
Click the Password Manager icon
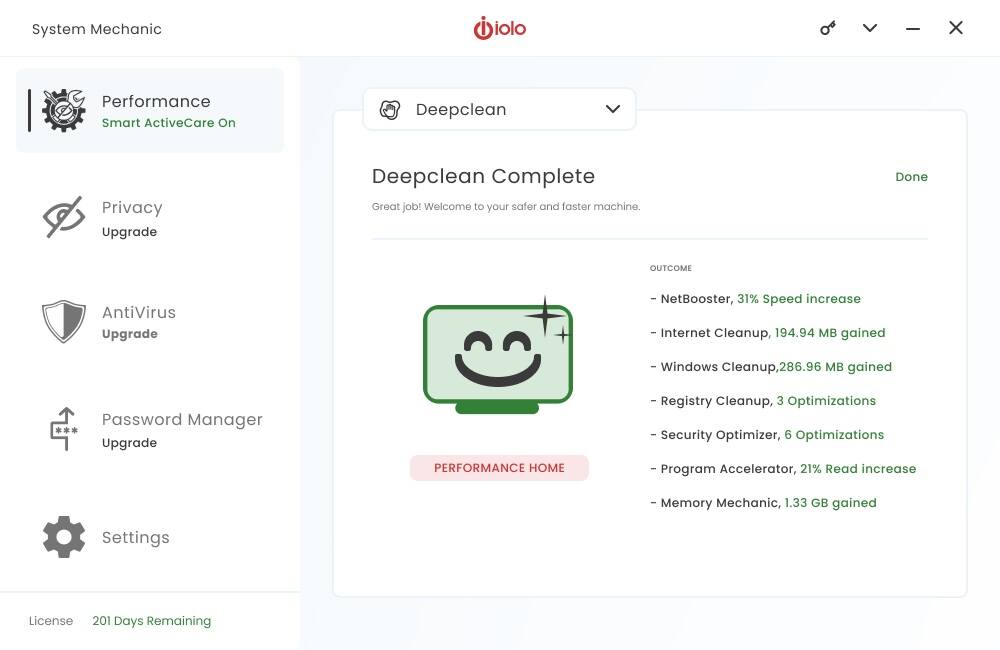[64, 429]
